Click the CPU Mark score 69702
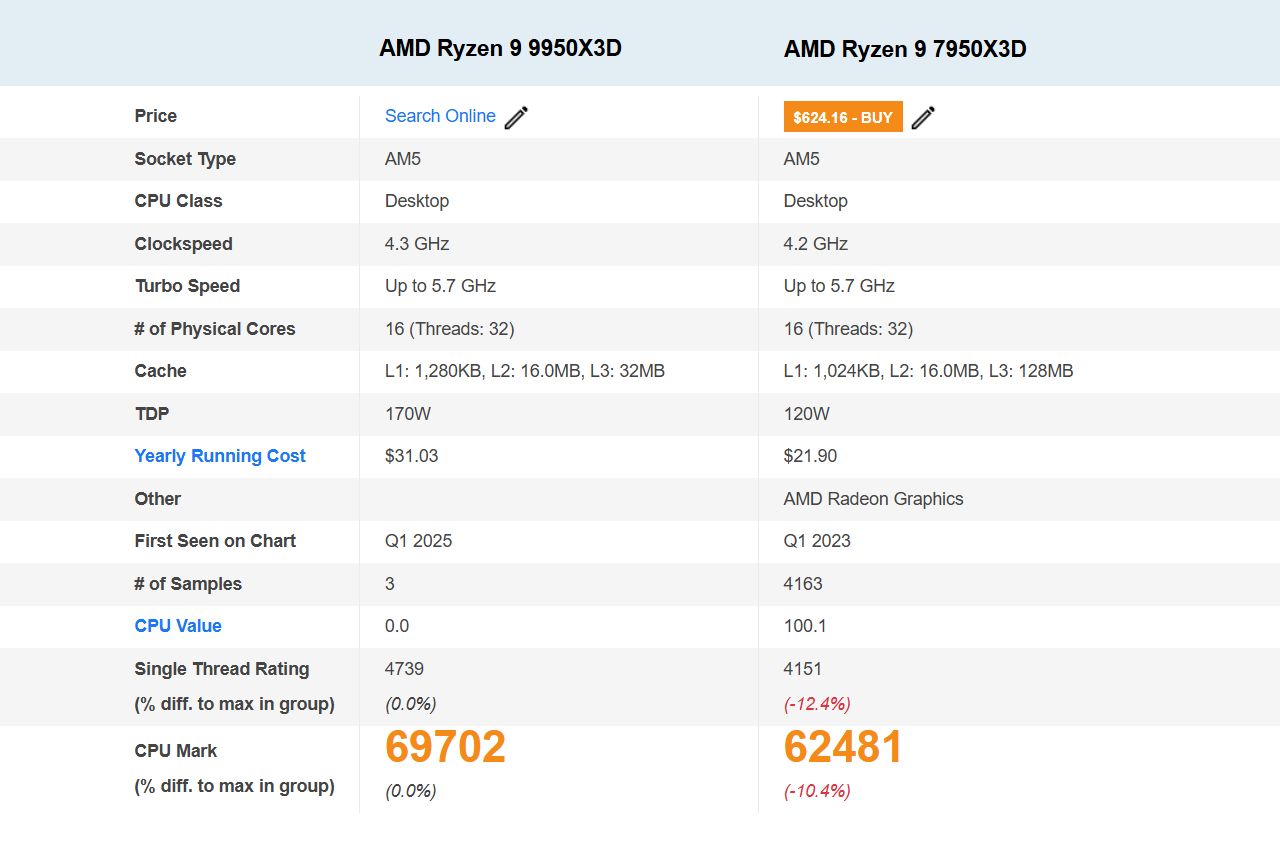Viewport: 1280px width, 854px height. click(x=446, y=747)
